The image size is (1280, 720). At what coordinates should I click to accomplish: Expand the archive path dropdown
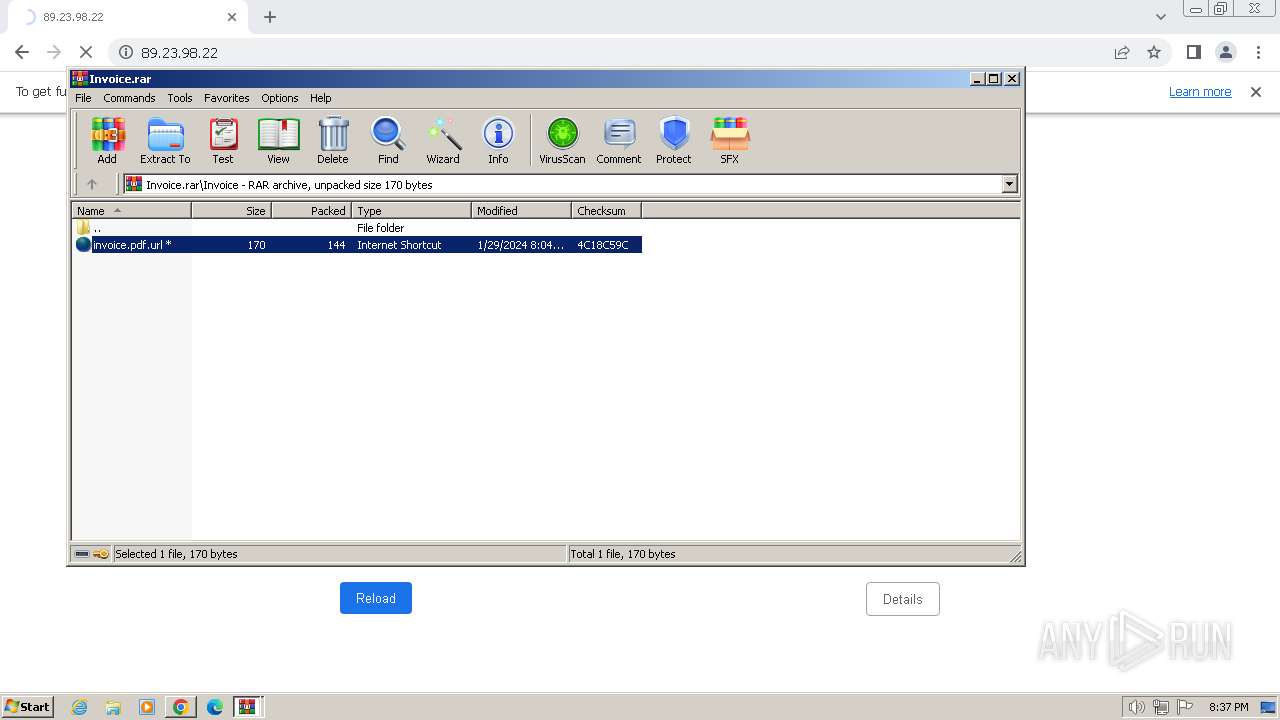point(1009,184)
